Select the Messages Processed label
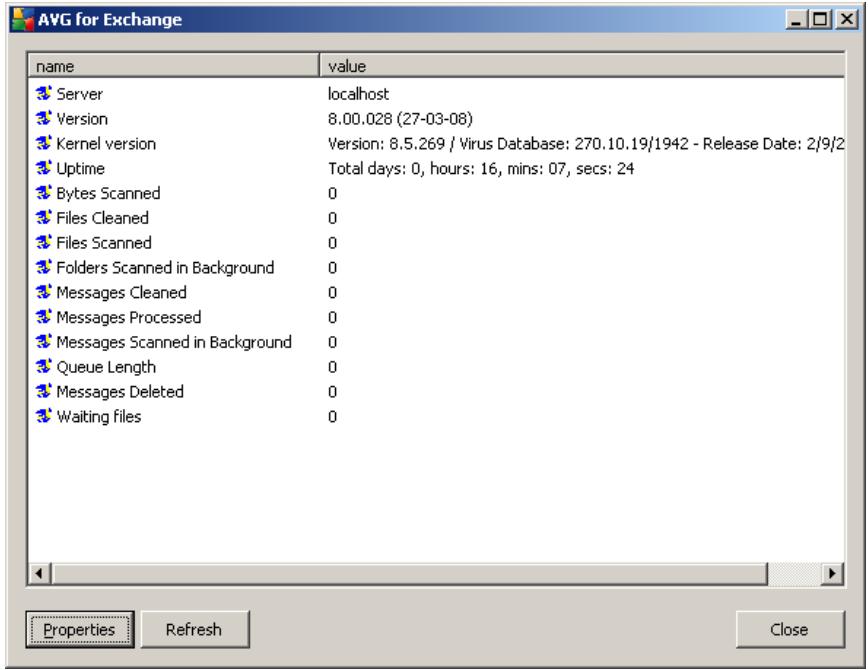This screenshot has width=868, height=670. (x=129, y=317)
